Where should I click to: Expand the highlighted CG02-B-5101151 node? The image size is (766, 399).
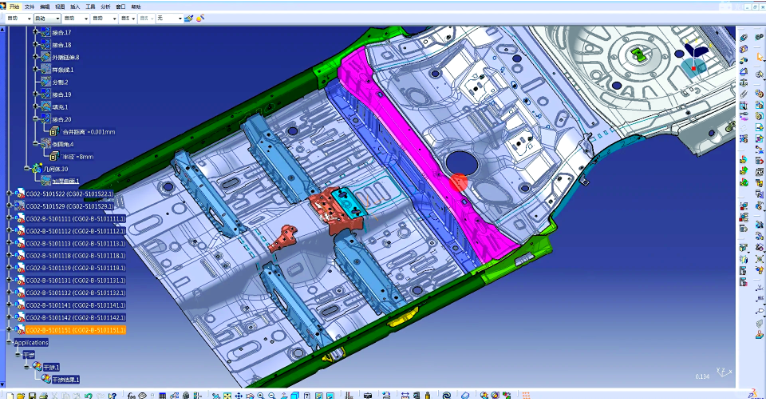[x=9, y=330]
